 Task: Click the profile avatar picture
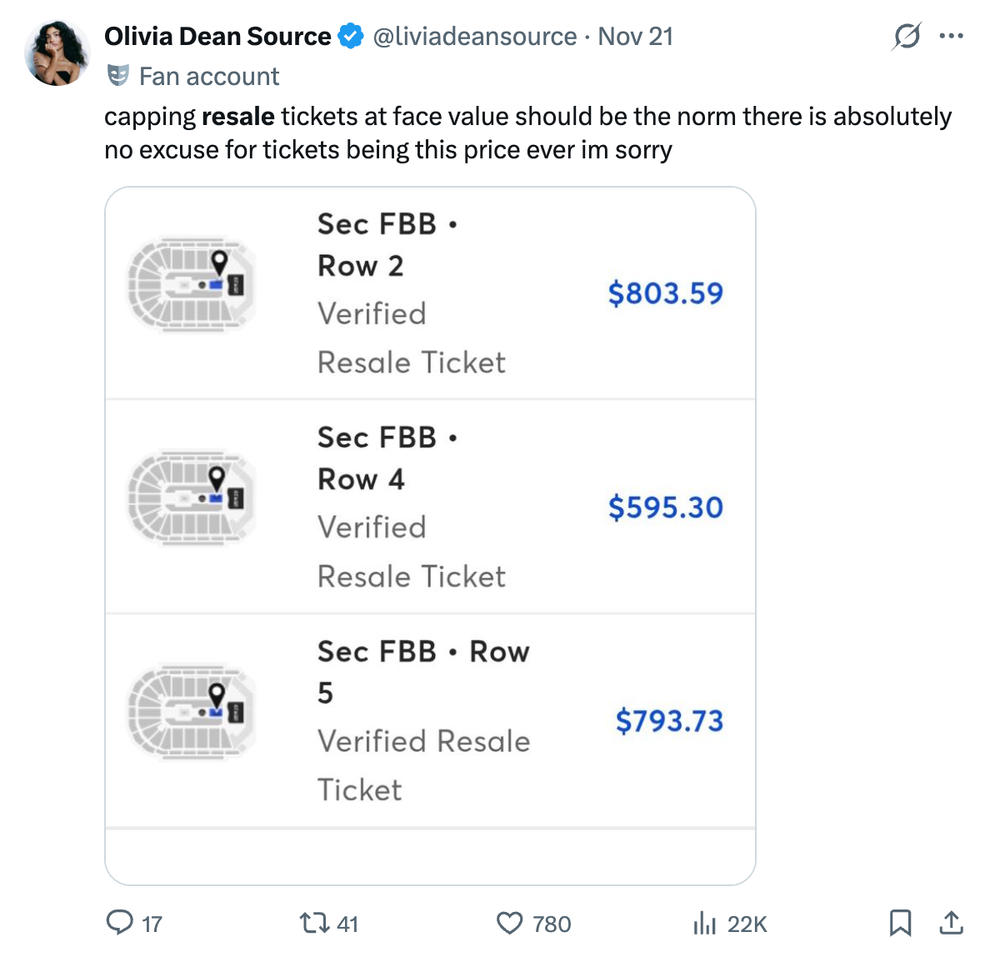pos(57,52)
